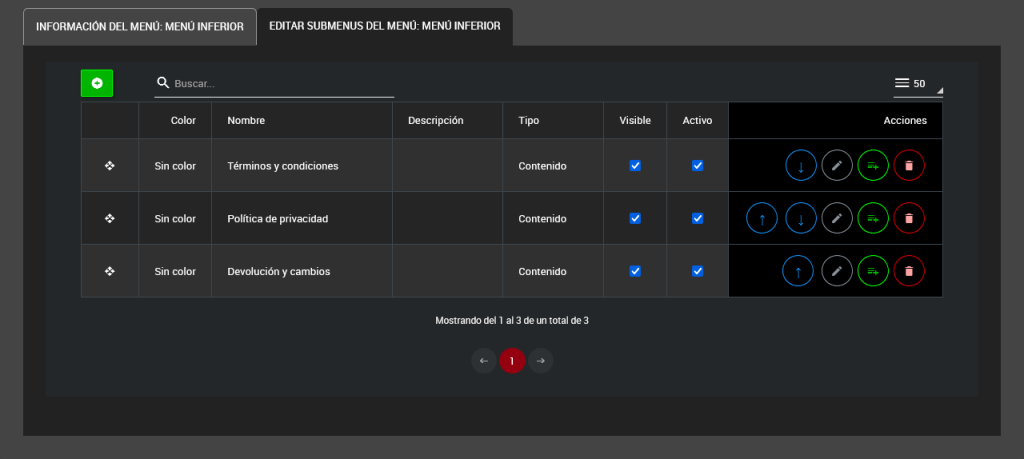
Task: Toggle Visible checkbox for Devolución y cambios
Action: point(635,271)
